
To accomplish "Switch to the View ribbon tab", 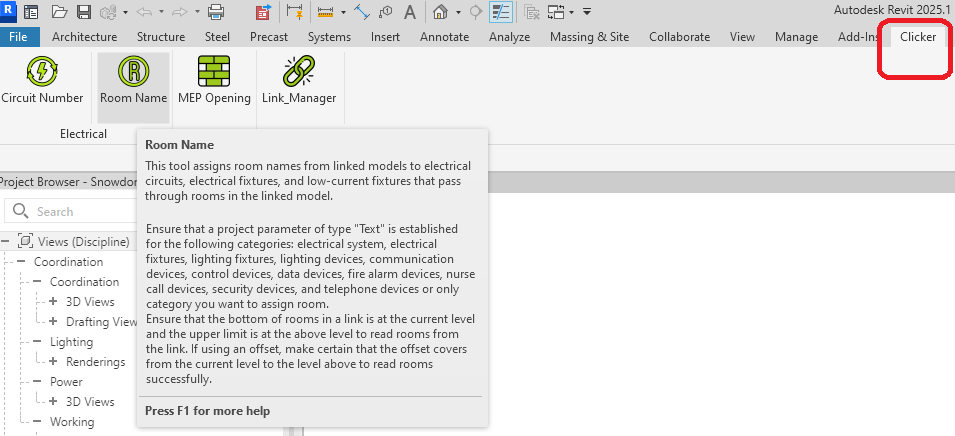I will point(742,37).
